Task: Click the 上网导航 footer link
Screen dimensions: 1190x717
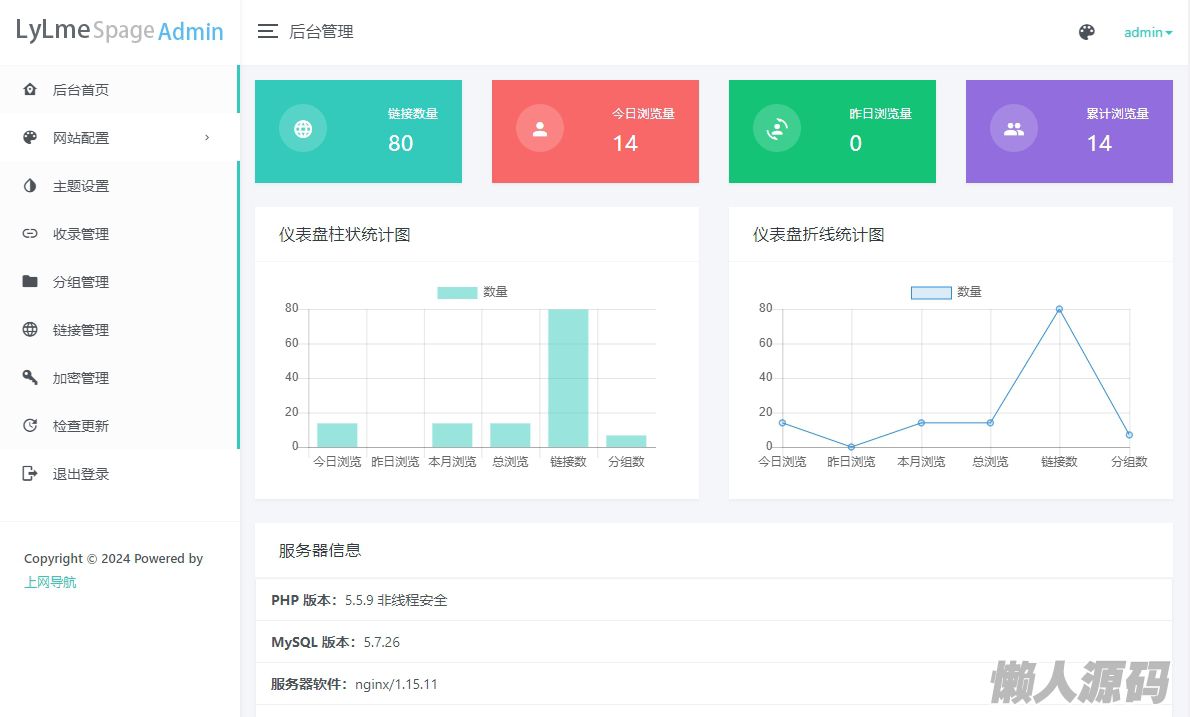Action: [x=50, y=582]
